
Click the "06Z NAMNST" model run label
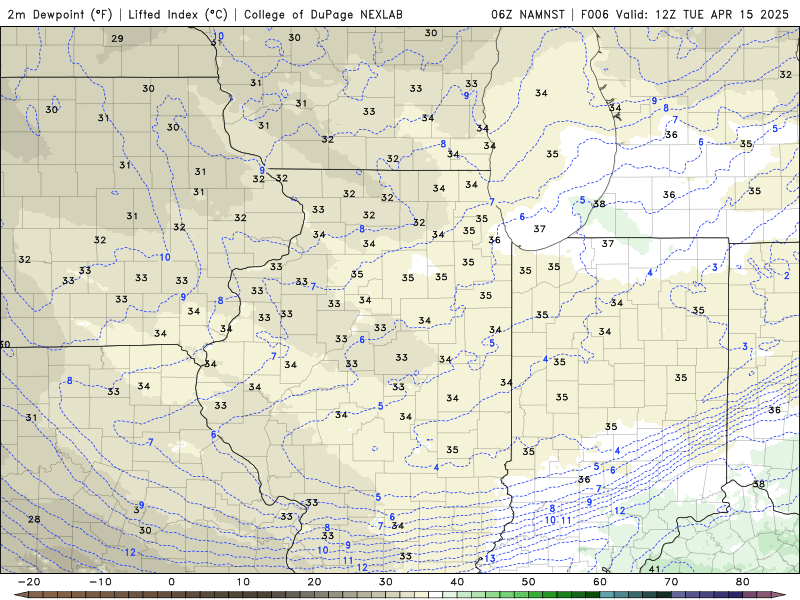pyautogui.click(x=528, y=14)
